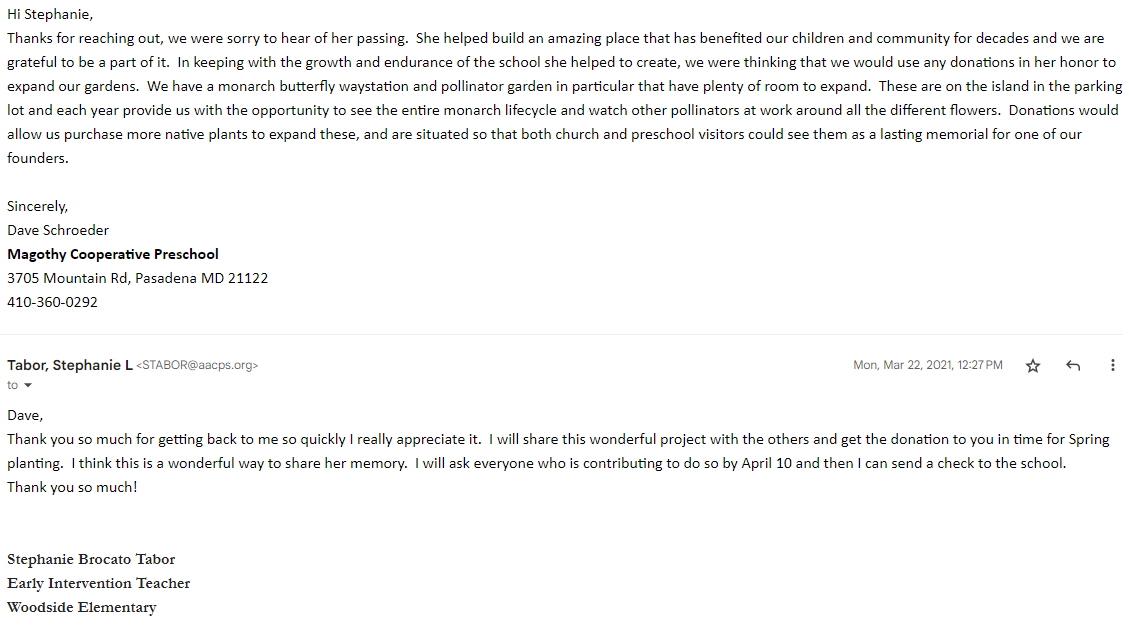Screen dimensions: 1129x625
Task: Click the phone number 410-360-0292
Action: [52, 302]
